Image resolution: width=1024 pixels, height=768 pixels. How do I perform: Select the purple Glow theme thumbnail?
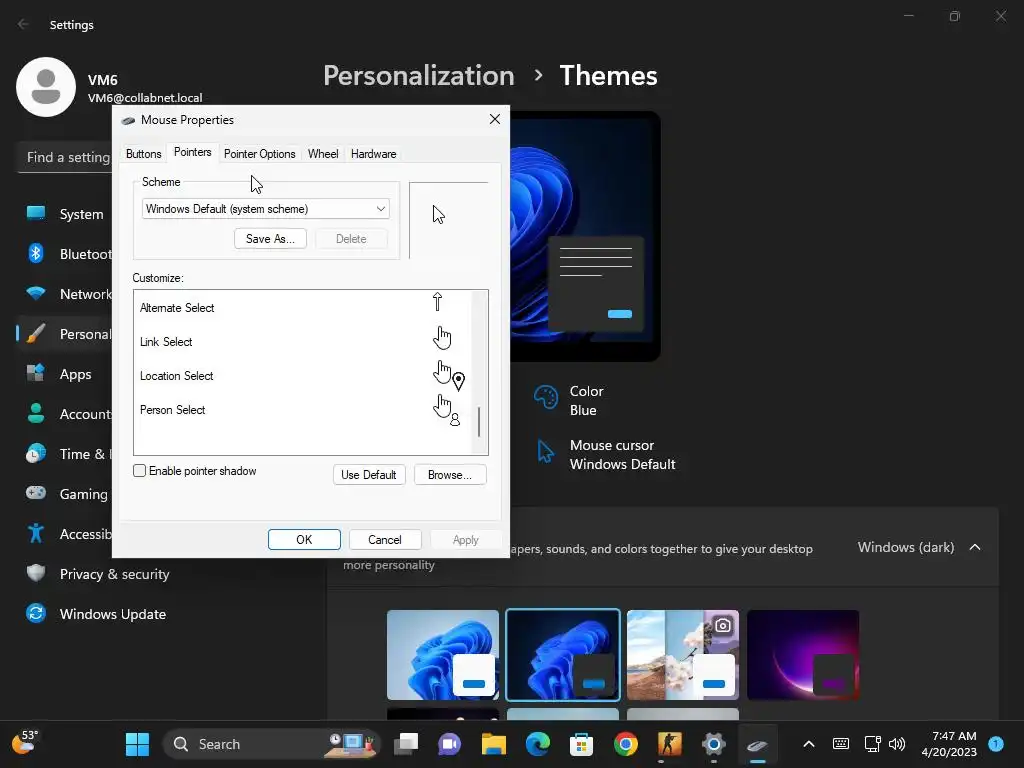[803, 654]
